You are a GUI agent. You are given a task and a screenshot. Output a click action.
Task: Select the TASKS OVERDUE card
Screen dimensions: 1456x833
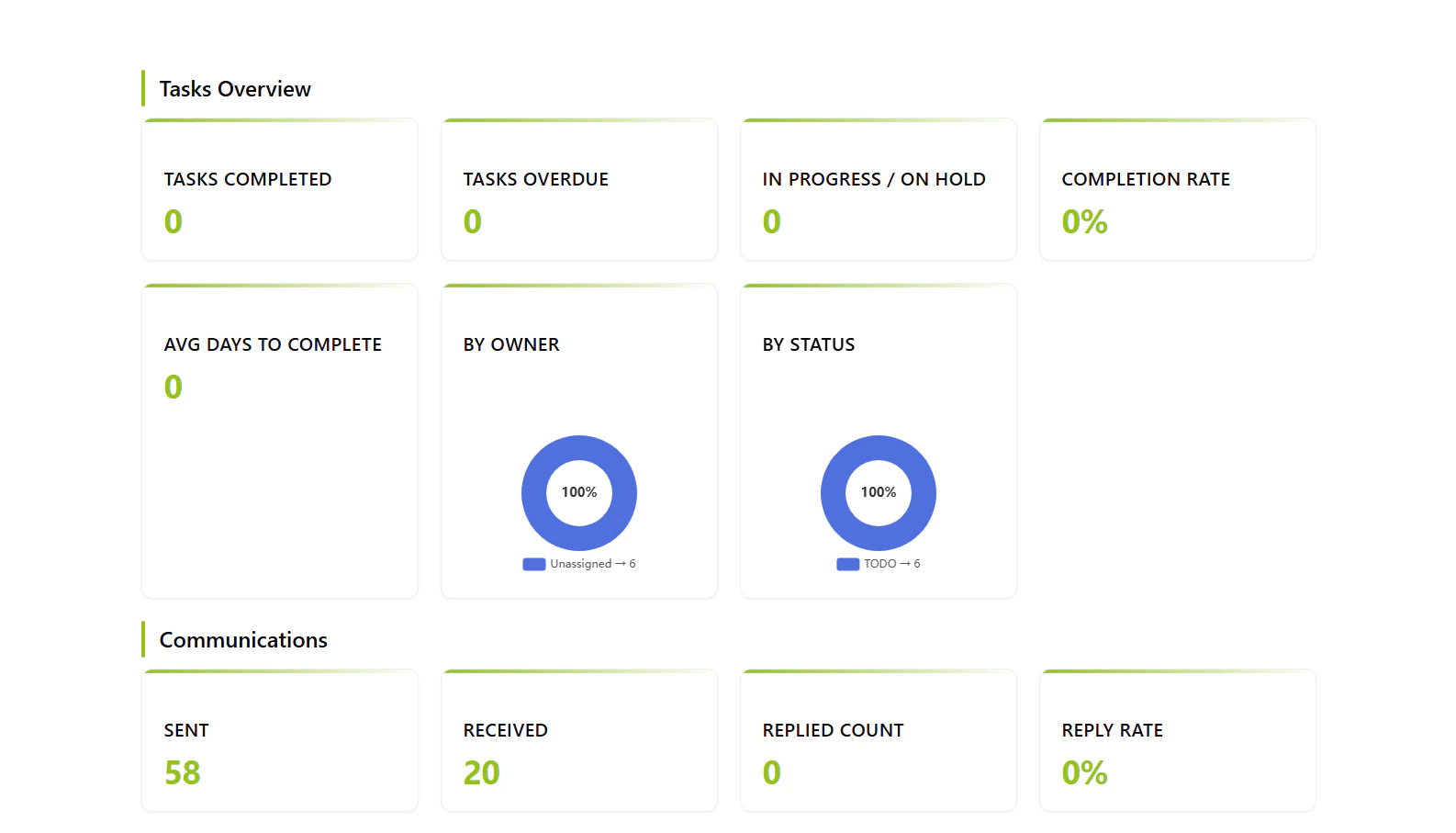point(578,189)
